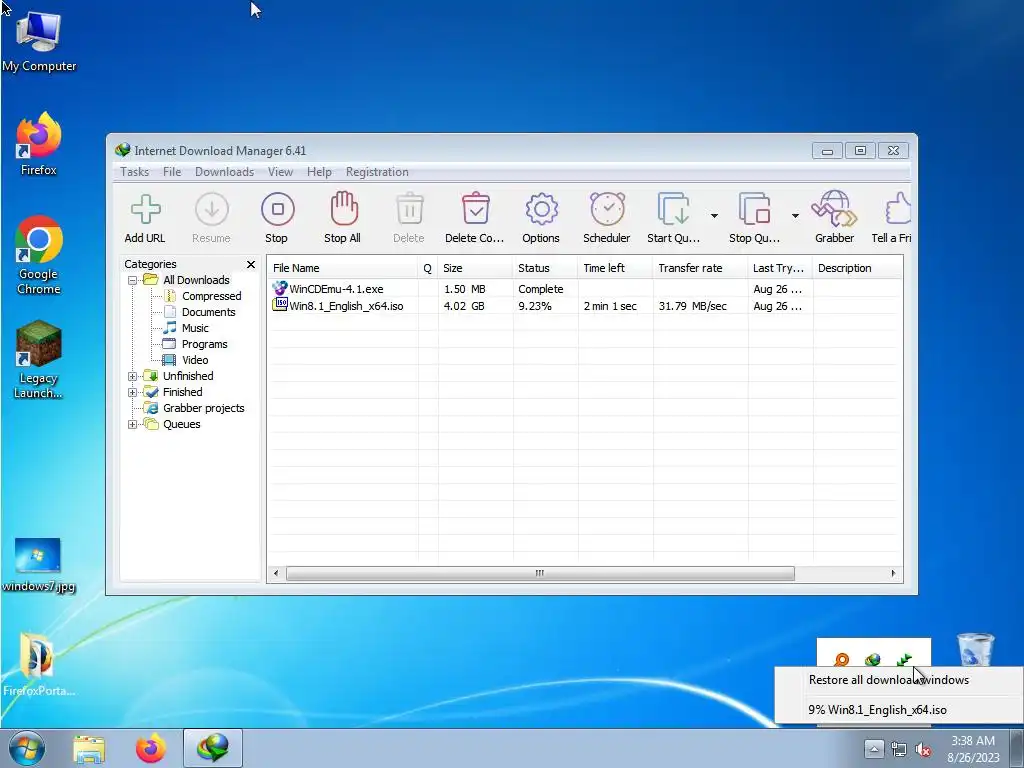Click the My Computer desktop icon
Viewport: 1024px width, 768px height.
pyautogui.click(x=39, y=42)
